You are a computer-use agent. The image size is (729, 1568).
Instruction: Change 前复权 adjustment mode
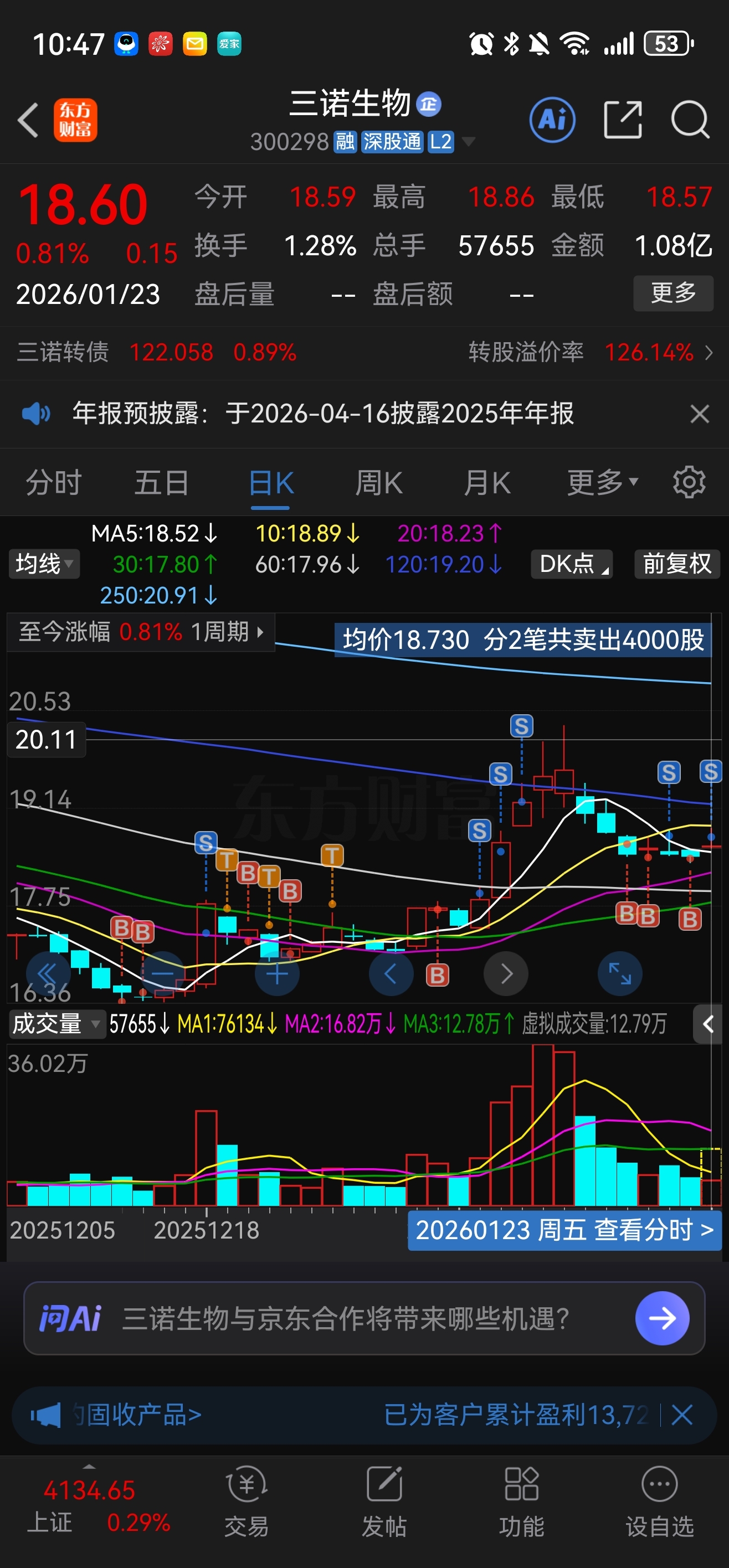pyautogui.click(x=676, y=564)
